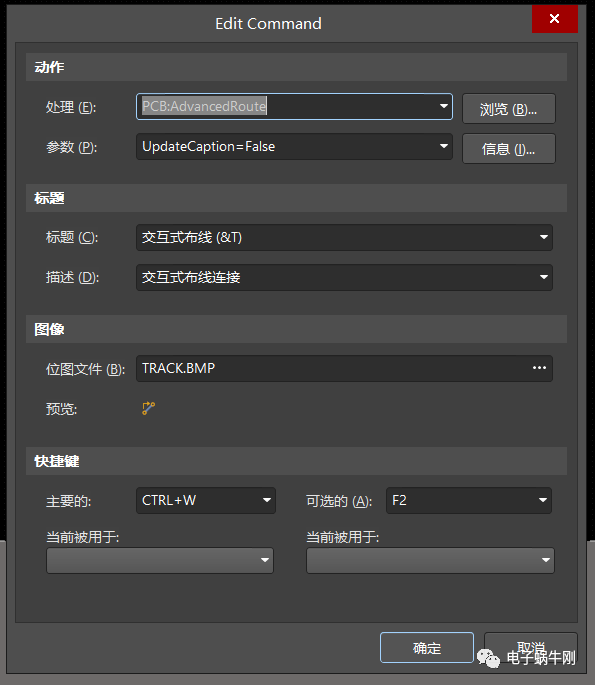595x685 pixels.
Task: Expand the 处理 process dropdown arrow
Action: click(x=444, y=107)
